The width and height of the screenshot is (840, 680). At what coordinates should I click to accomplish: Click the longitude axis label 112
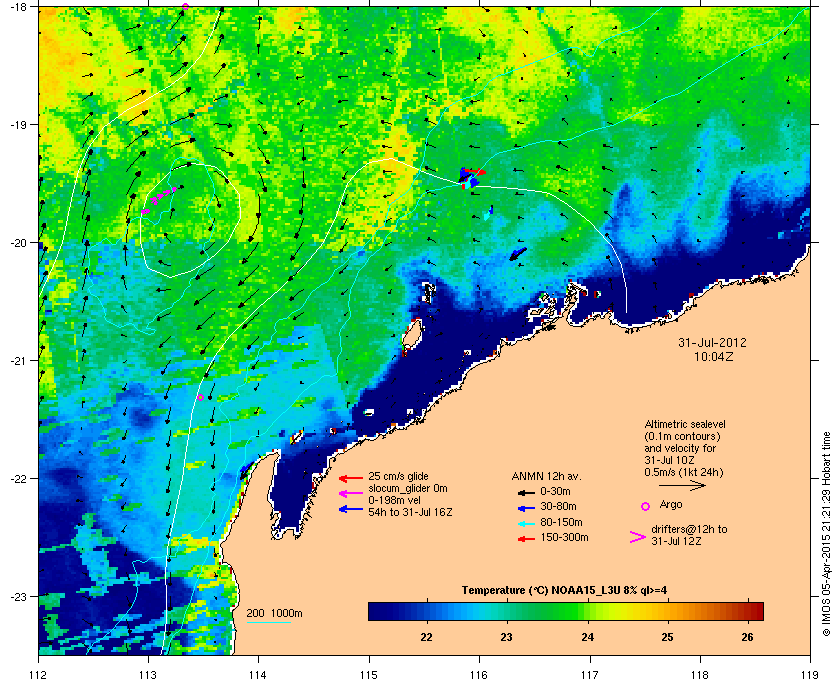coord(39,674)
